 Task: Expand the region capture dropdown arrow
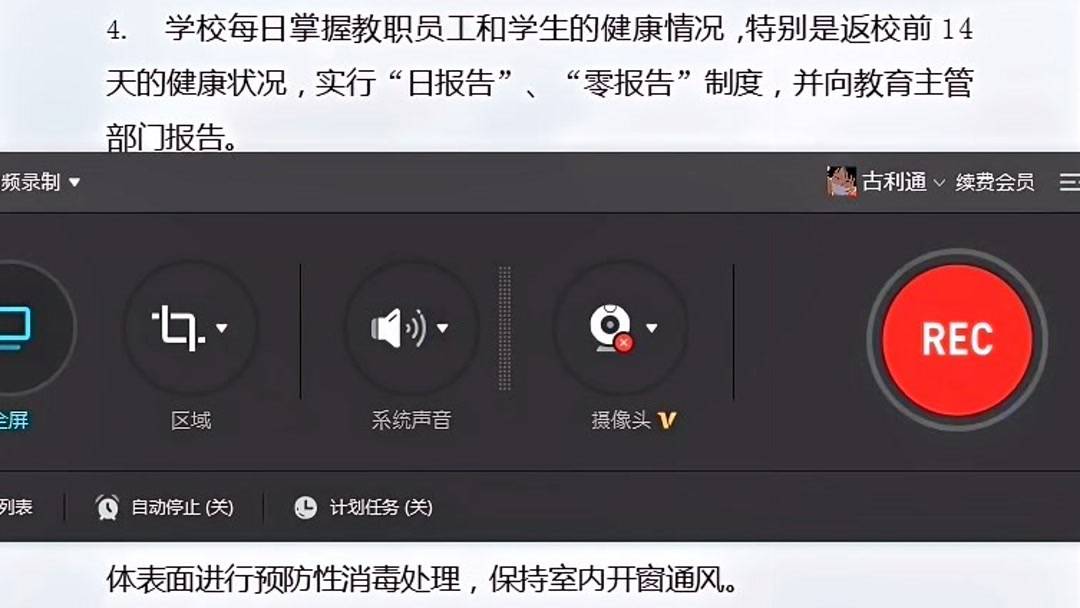[222, 328]
